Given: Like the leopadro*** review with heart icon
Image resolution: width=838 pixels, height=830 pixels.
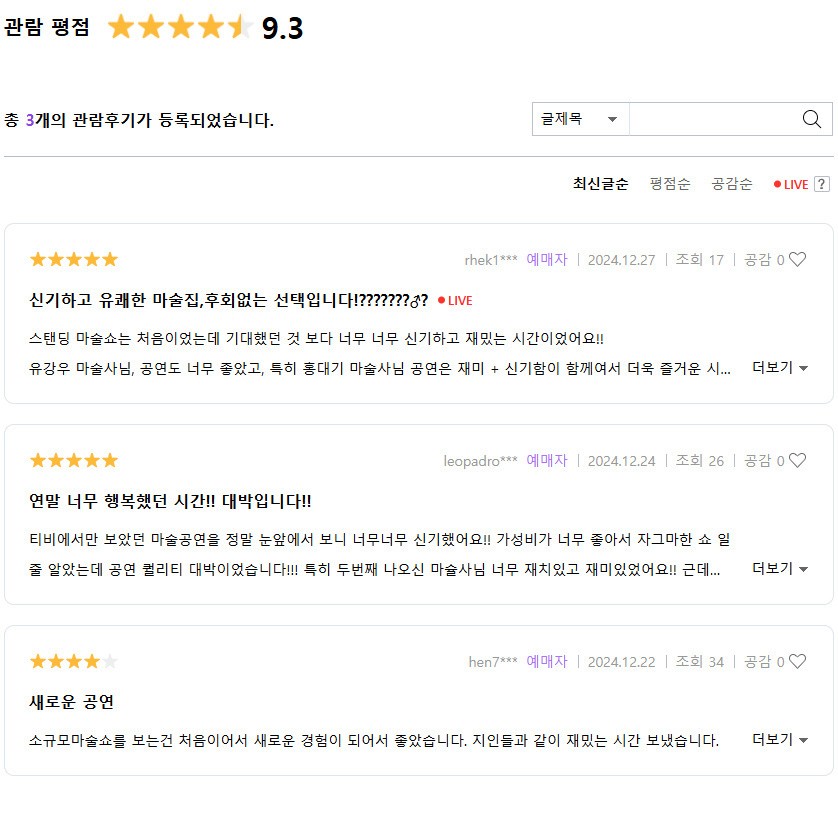Looking at the screenshot, I should (x=797, y=460).
